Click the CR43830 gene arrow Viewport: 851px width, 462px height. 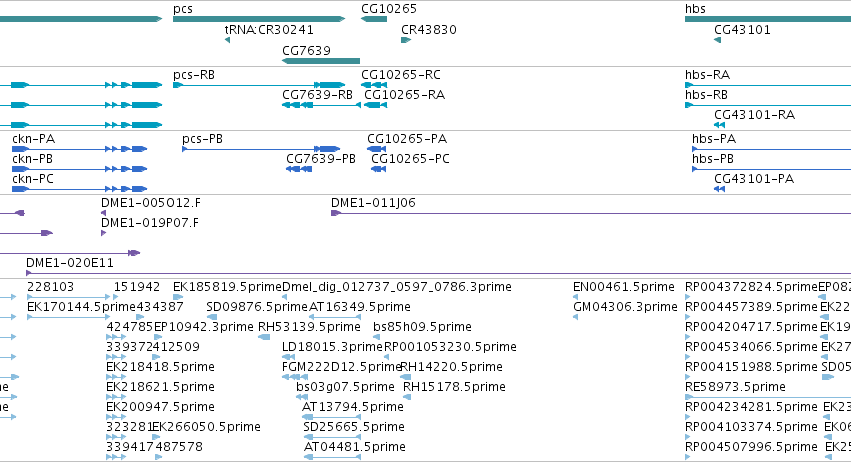406,40
